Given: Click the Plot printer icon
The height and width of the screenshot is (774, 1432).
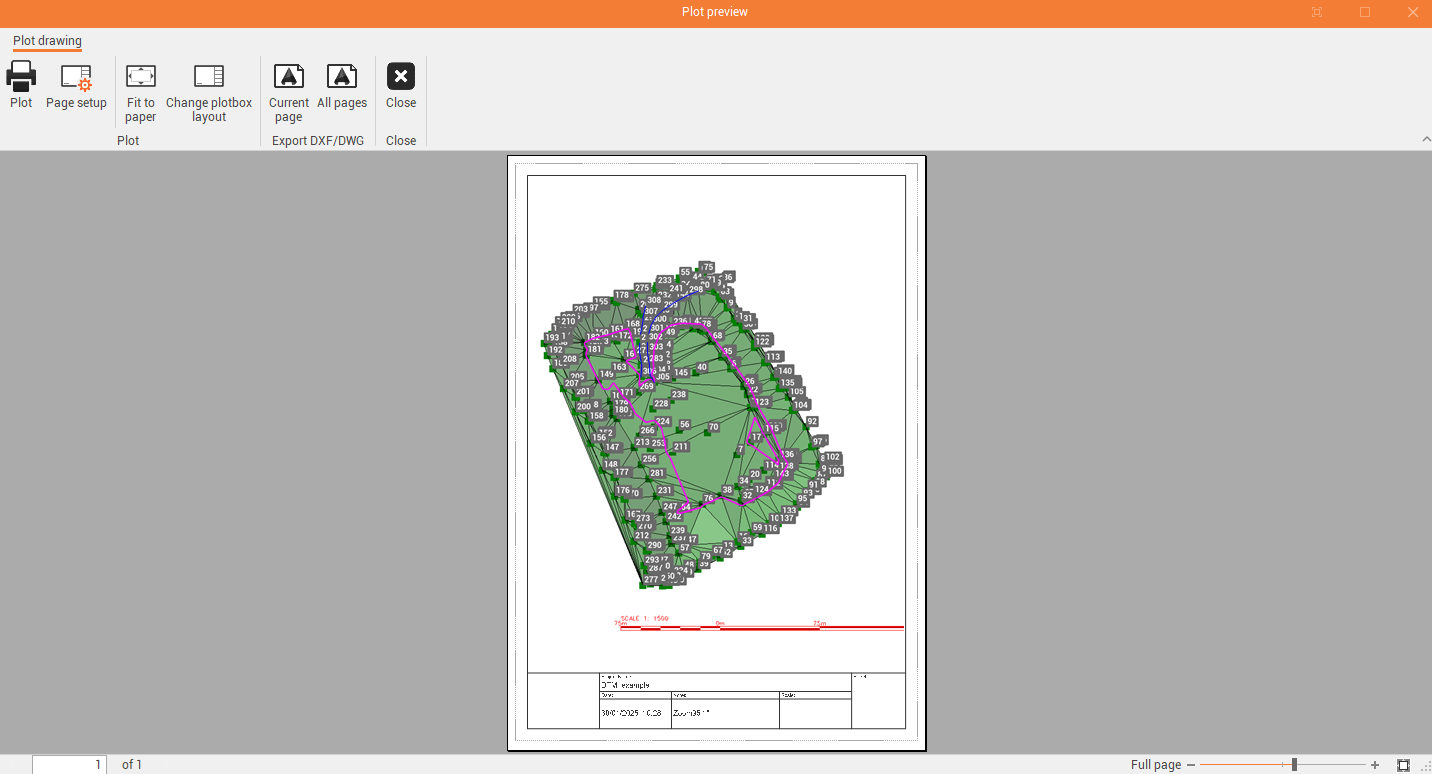Looking at the screenshot, I should pyautogui.click(x=21, y=77).
